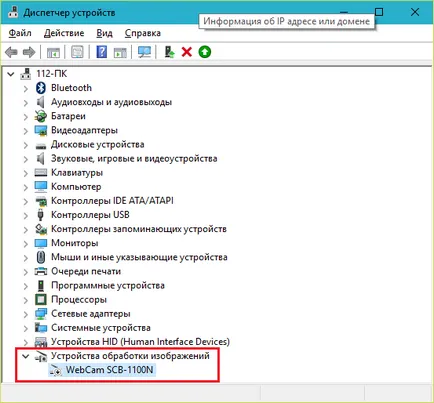
Task: Click the 112-ПК computer root icon
Action: click(x=26, y=74)
